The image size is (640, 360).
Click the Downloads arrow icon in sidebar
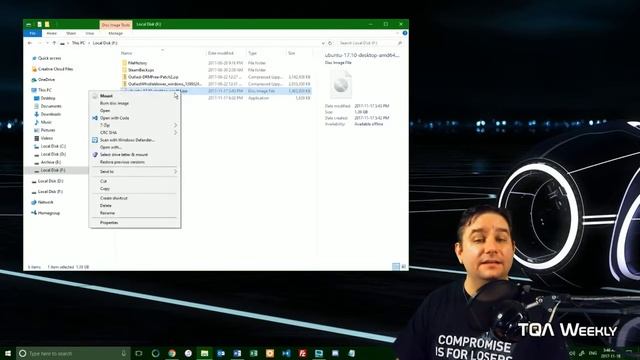pyautogui.click(x=36, y=114)
